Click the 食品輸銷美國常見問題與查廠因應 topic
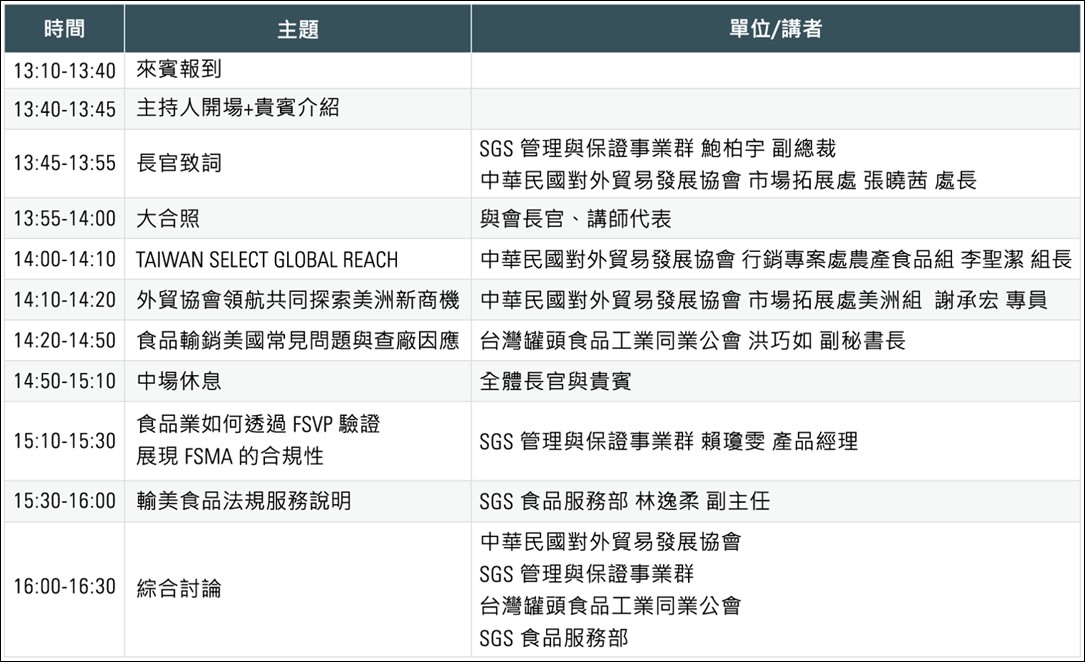This screenshot has width=1085, height=662. 298,341
